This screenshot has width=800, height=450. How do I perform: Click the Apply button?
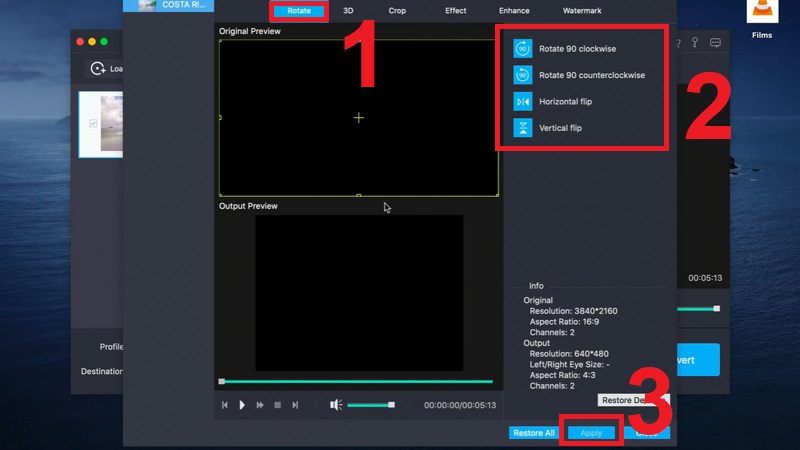click(591, 433)
